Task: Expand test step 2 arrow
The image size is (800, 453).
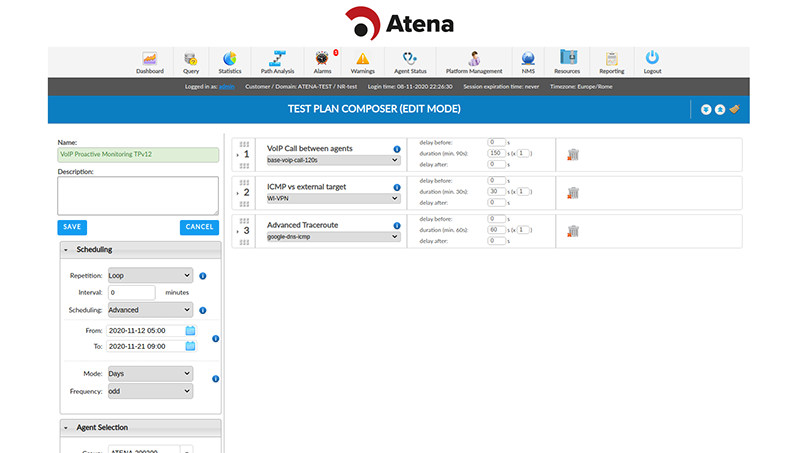Action: tap(236, 193)
